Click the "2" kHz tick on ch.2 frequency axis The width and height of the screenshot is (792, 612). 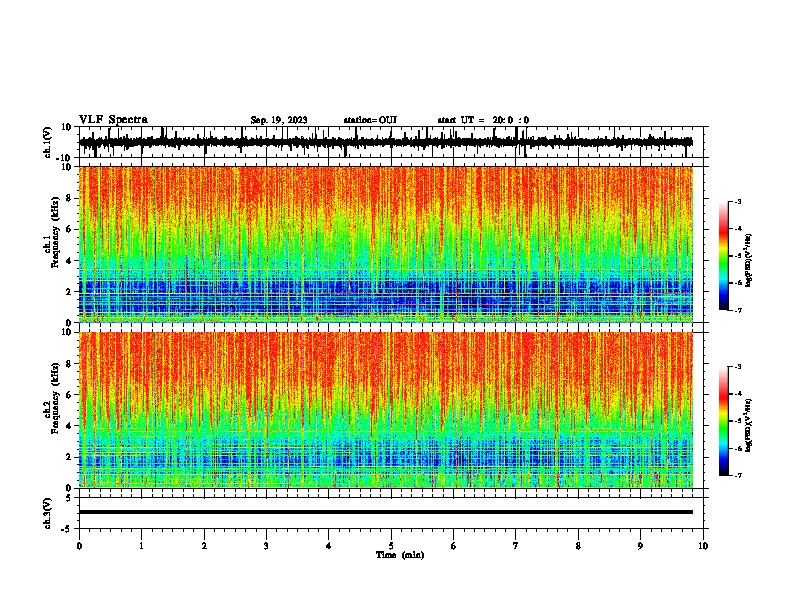coord(69,457)
